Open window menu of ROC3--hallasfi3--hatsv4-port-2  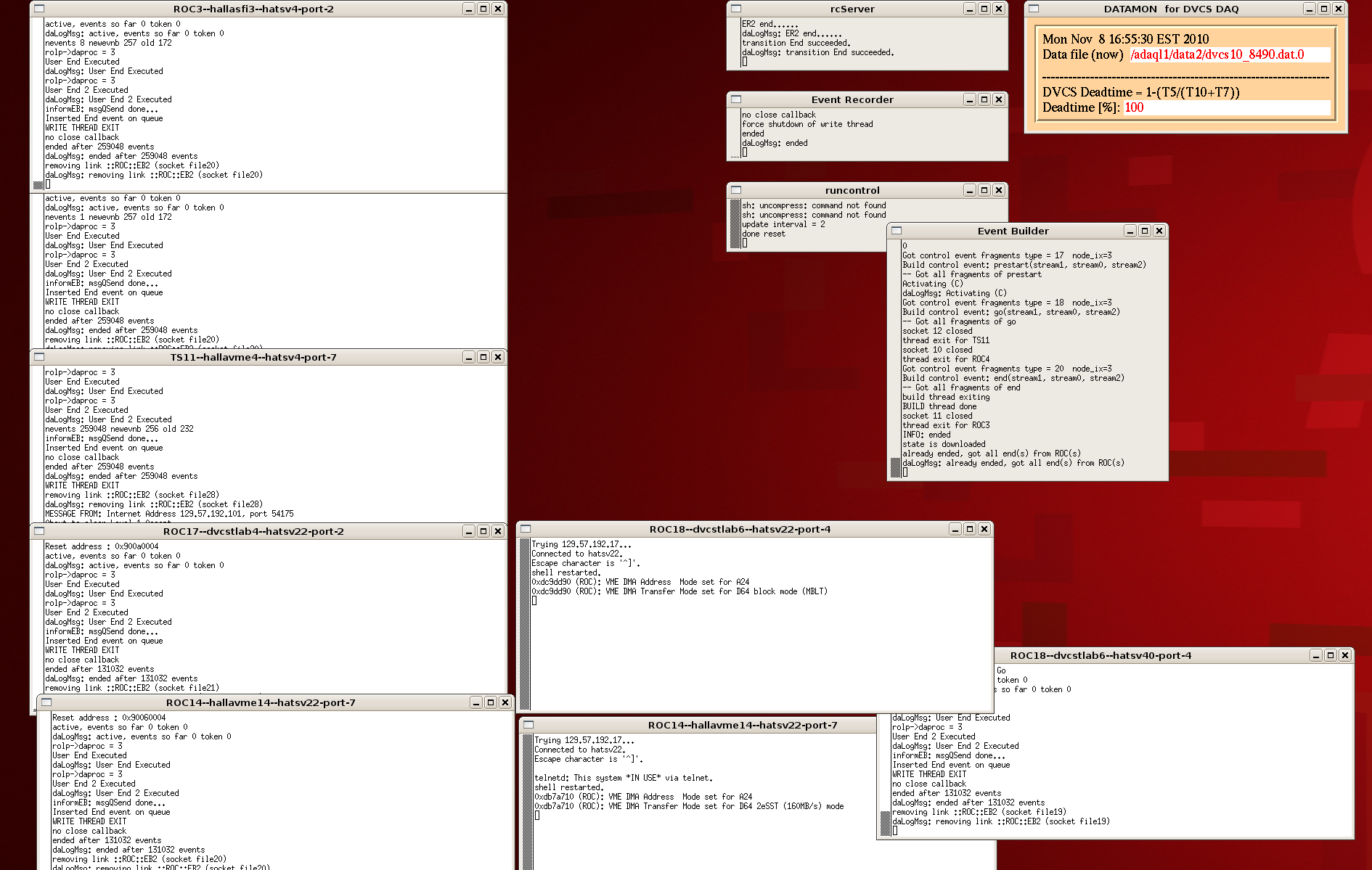click(39, 9)
